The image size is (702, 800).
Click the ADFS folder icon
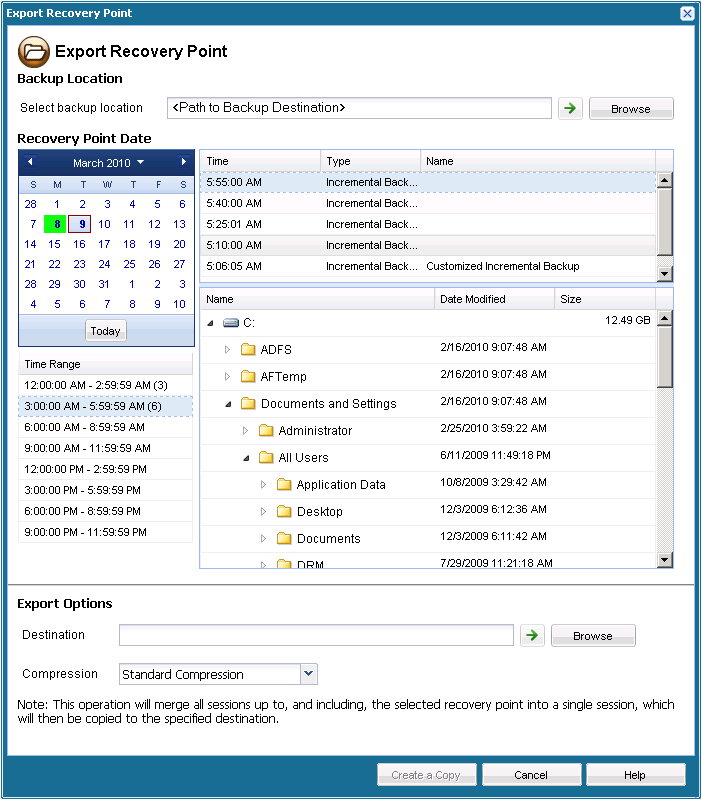248,350
